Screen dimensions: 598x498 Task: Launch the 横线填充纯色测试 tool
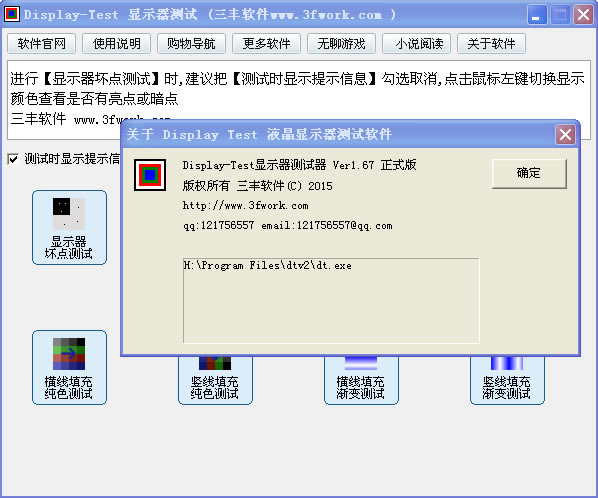pos(69,368)
